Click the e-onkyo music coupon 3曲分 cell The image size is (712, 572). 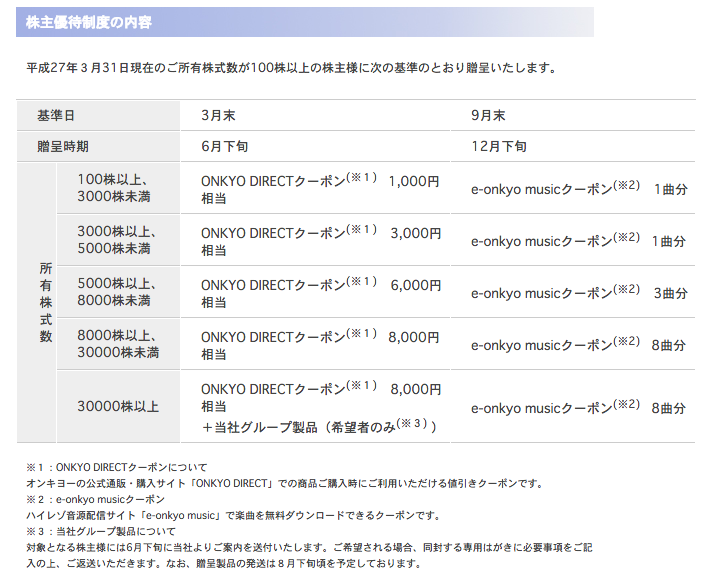(573, 292)
